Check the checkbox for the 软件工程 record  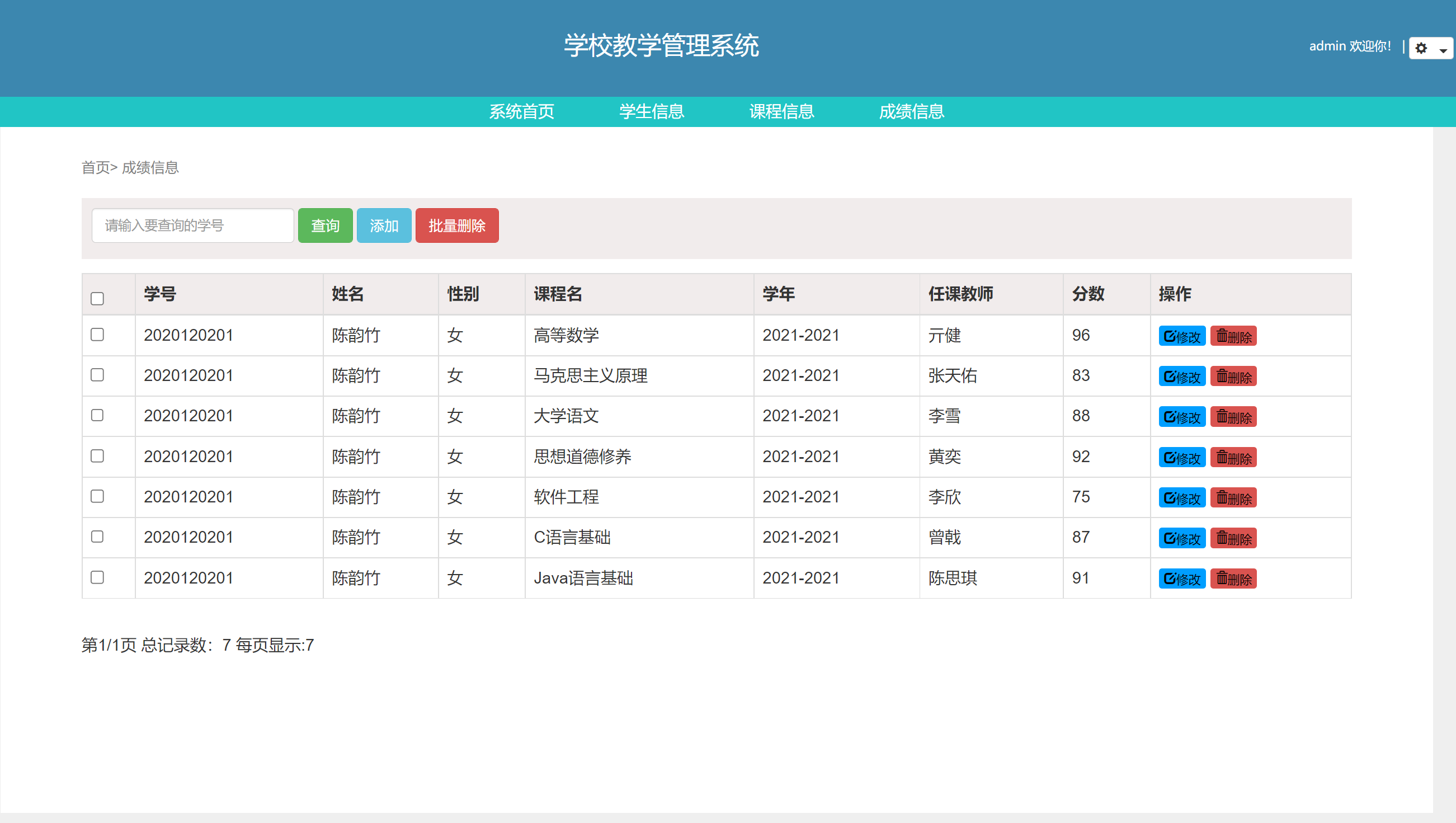97,497
